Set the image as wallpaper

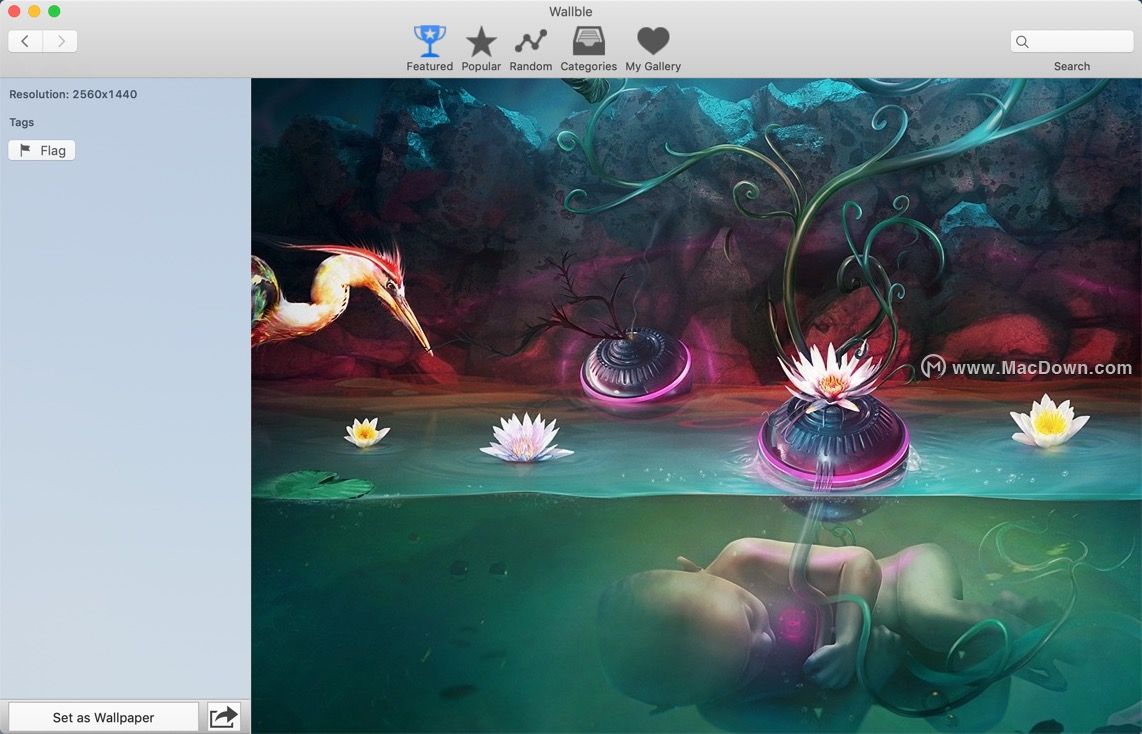(103, 717)
